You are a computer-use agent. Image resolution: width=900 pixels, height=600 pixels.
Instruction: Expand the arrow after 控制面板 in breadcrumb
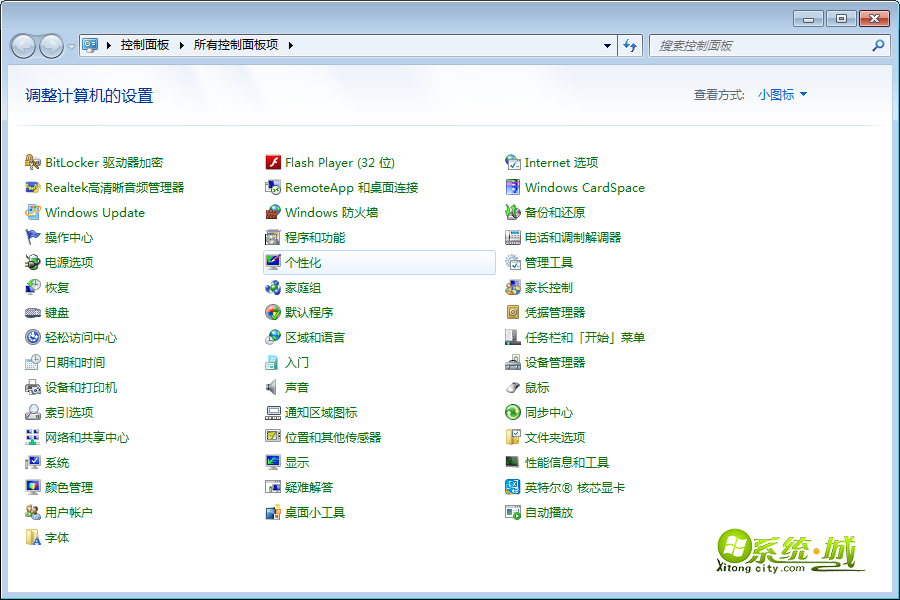[182, 45]
